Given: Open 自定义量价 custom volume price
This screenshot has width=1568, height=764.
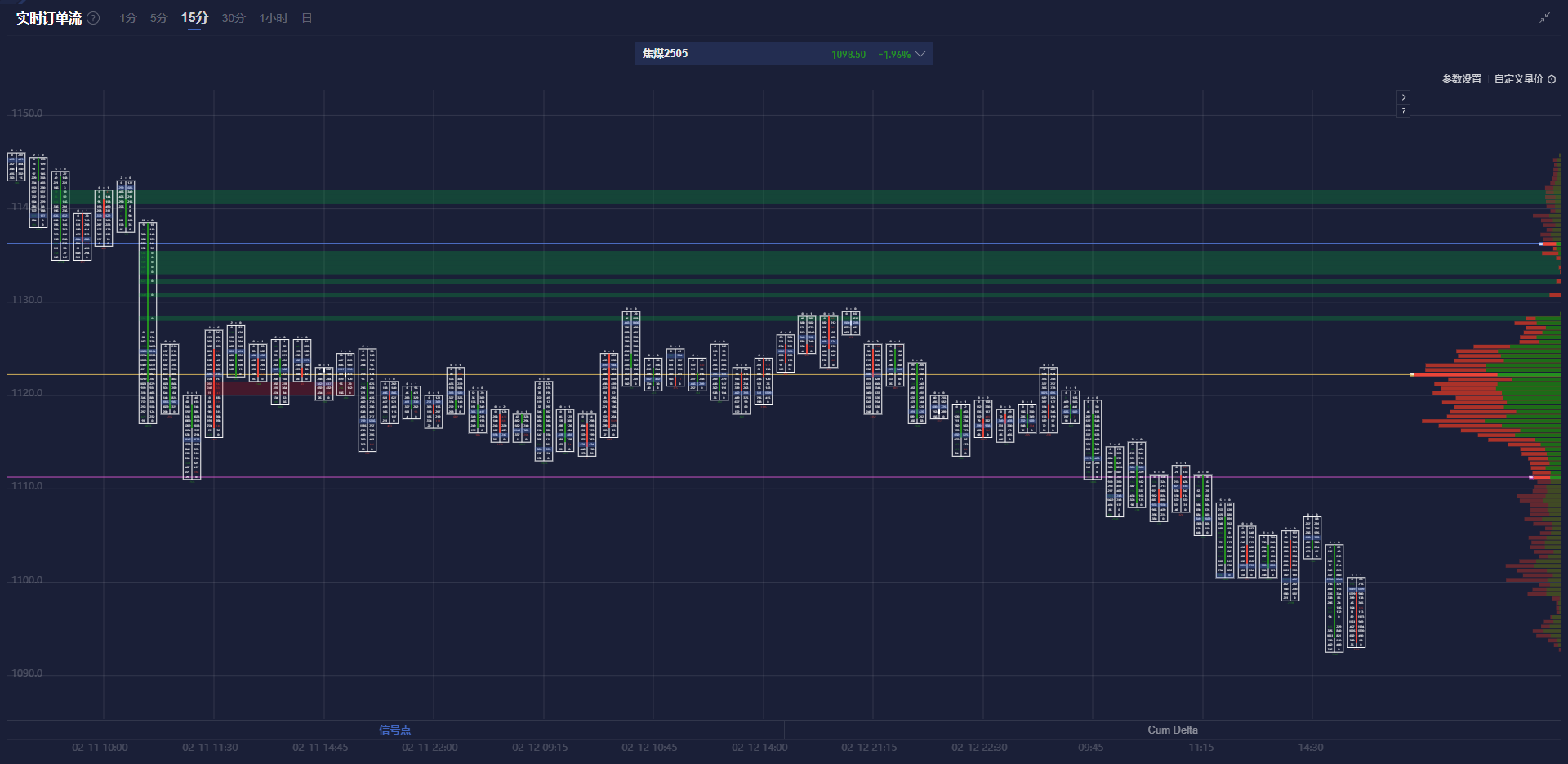Looking at the screenshot, I should (1518, 79).
